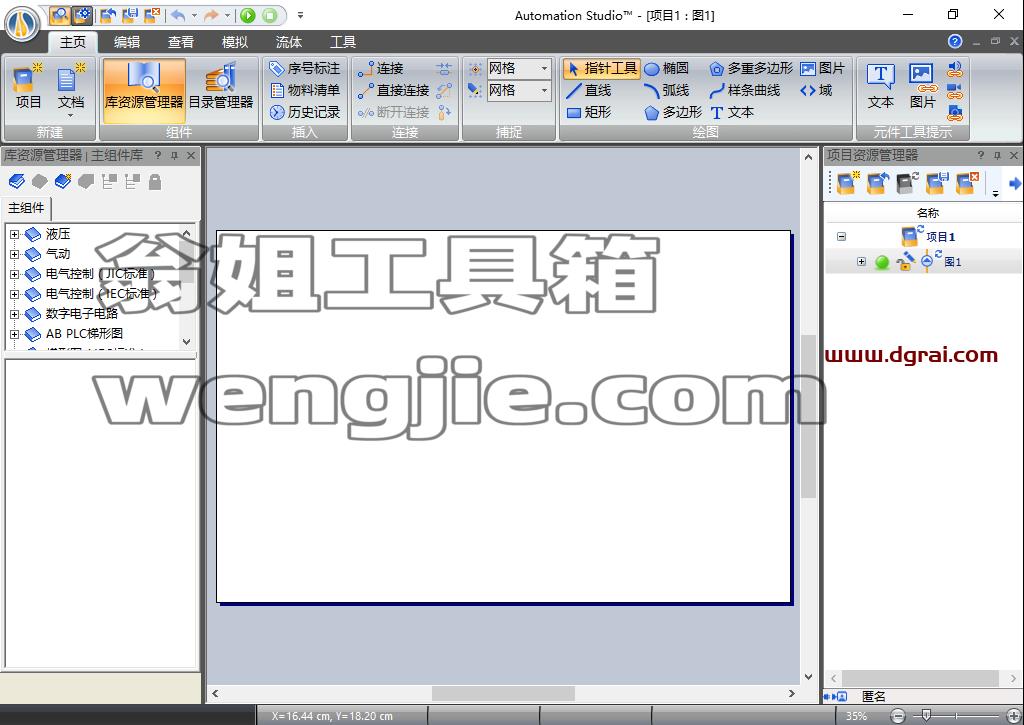Open the 物料清单 bill of materials
The image size is (1024, 725).
point(305,90)
